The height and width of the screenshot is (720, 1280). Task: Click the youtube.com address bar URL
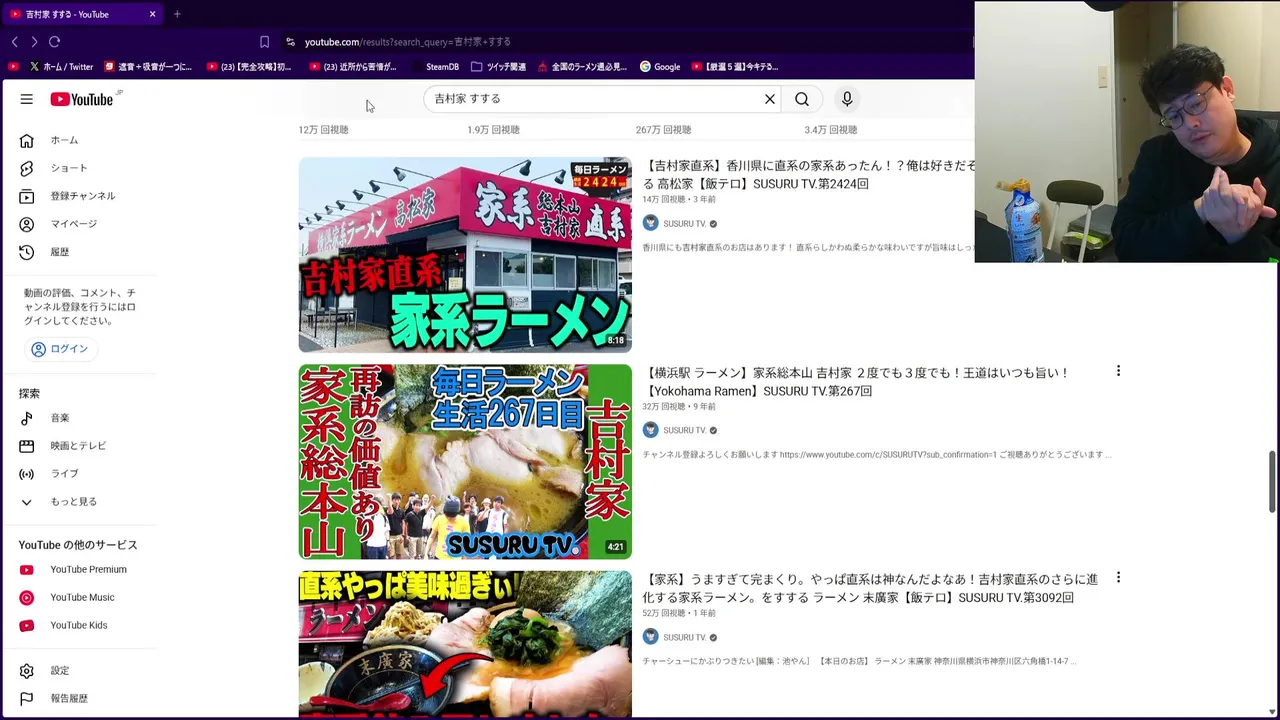(x=407, y=42)
